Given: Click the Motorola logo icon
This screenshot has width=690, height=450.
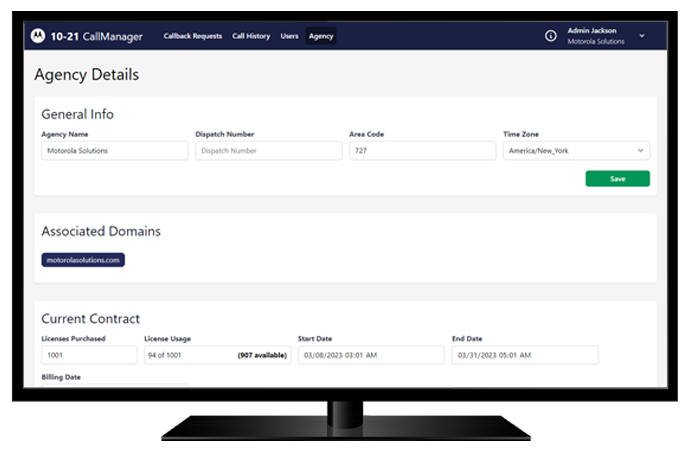Looking at the screenshot, I should coord(38,36).
